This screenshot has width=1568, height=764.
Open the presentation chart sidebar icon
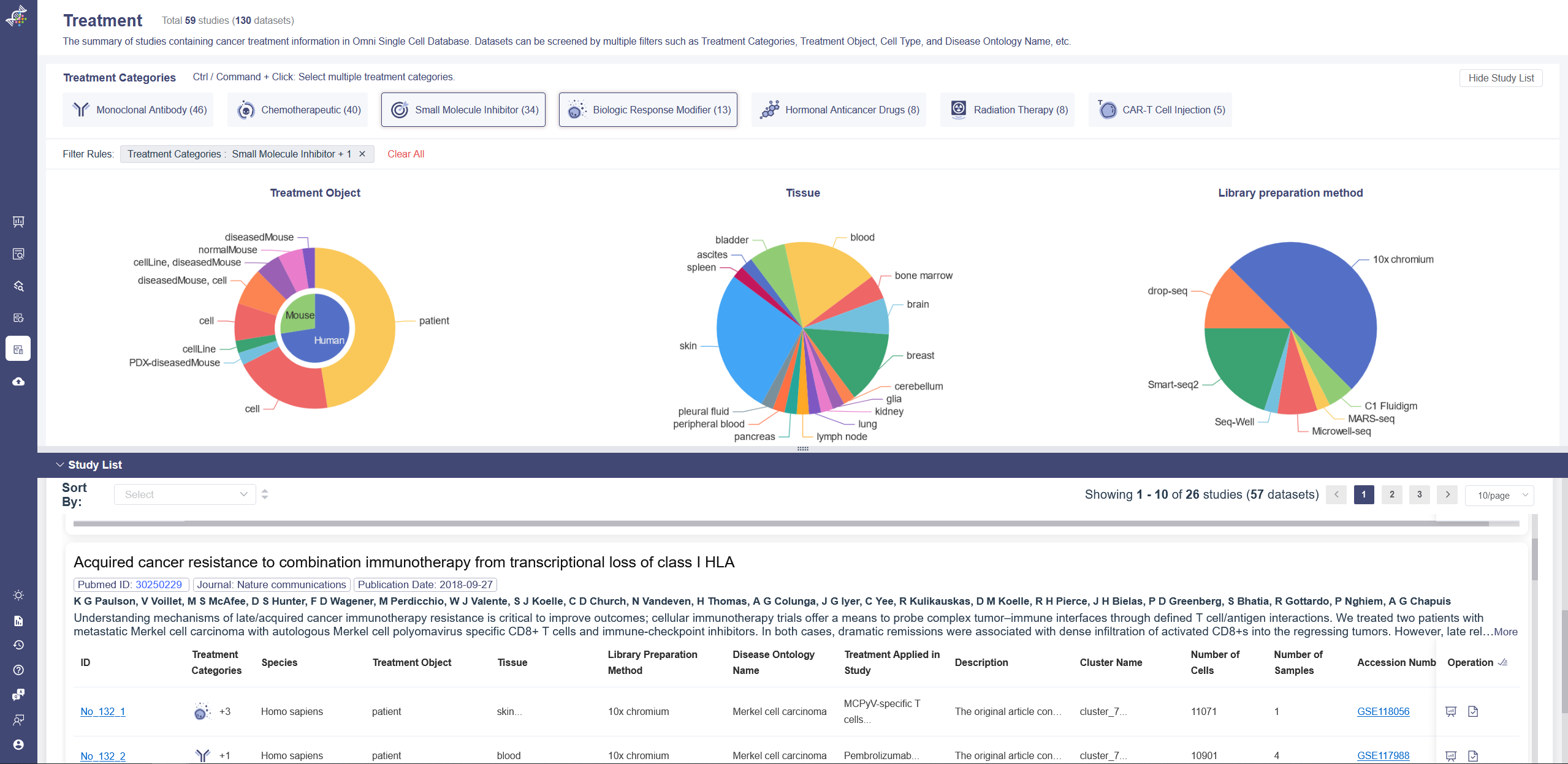pos(18,222)
